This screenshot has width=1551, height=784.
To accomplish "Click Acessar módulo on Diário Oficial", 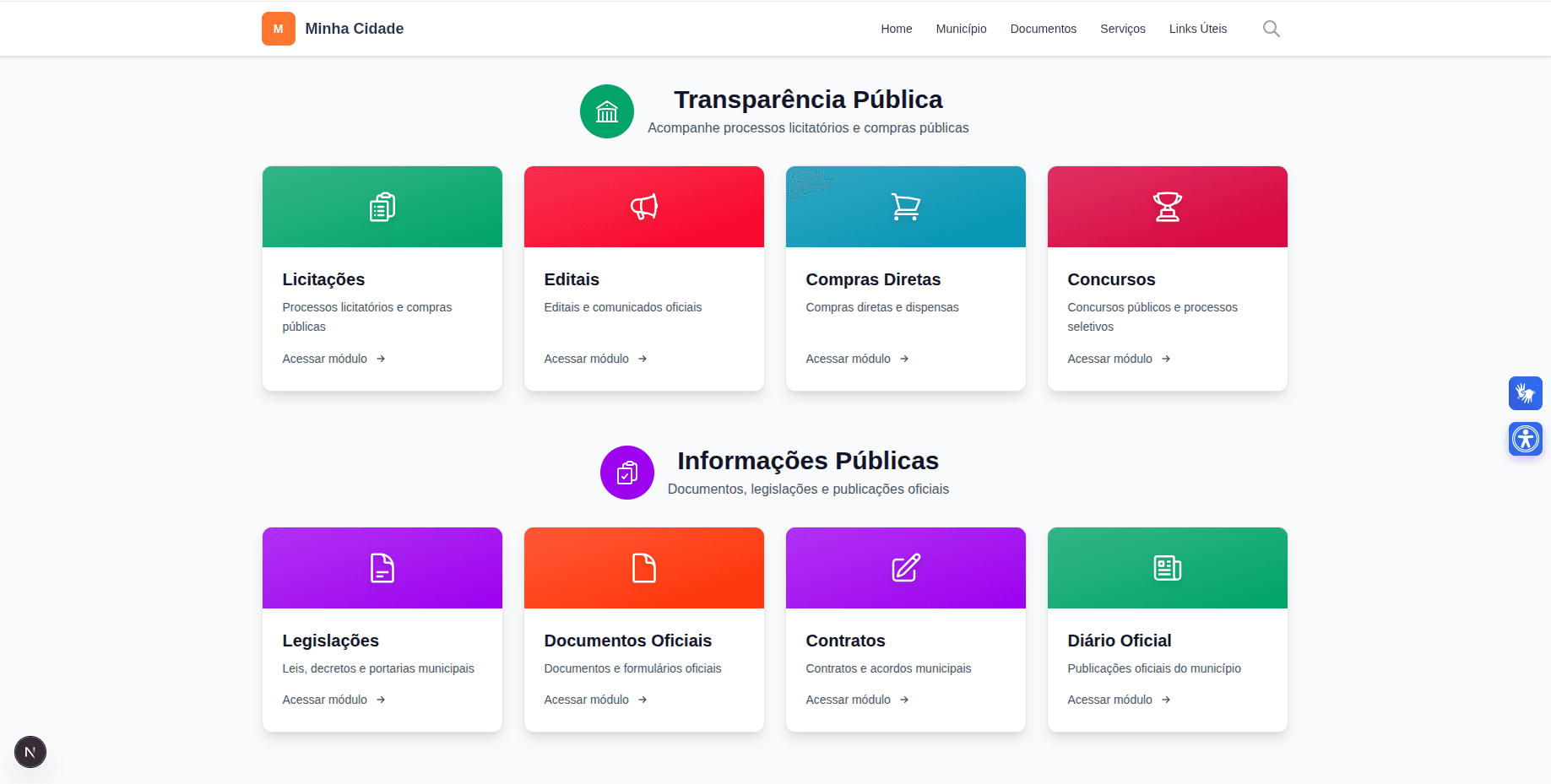I will pyautogui.click(x=1109, y=699).
